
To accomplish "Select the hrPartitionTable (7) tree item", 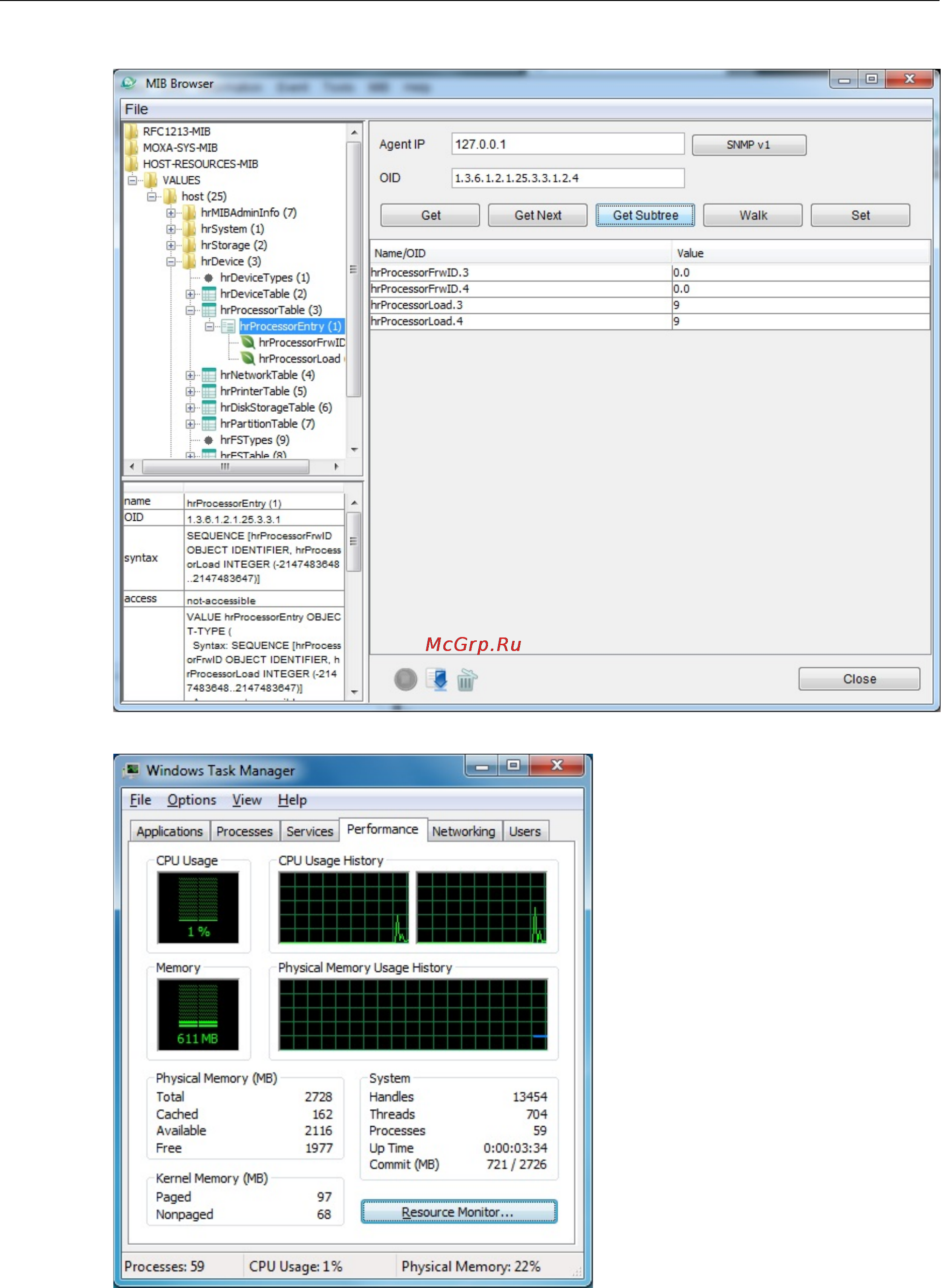I will pyautogui.click(x=267, y=424).
